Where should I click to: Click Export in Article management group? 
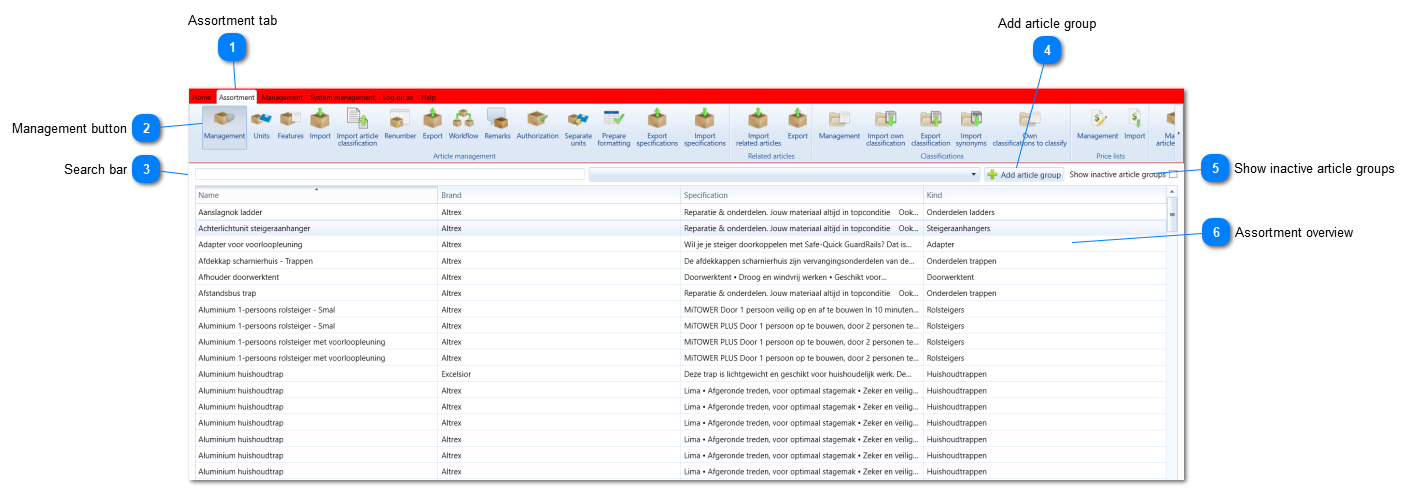coord(432,124)
